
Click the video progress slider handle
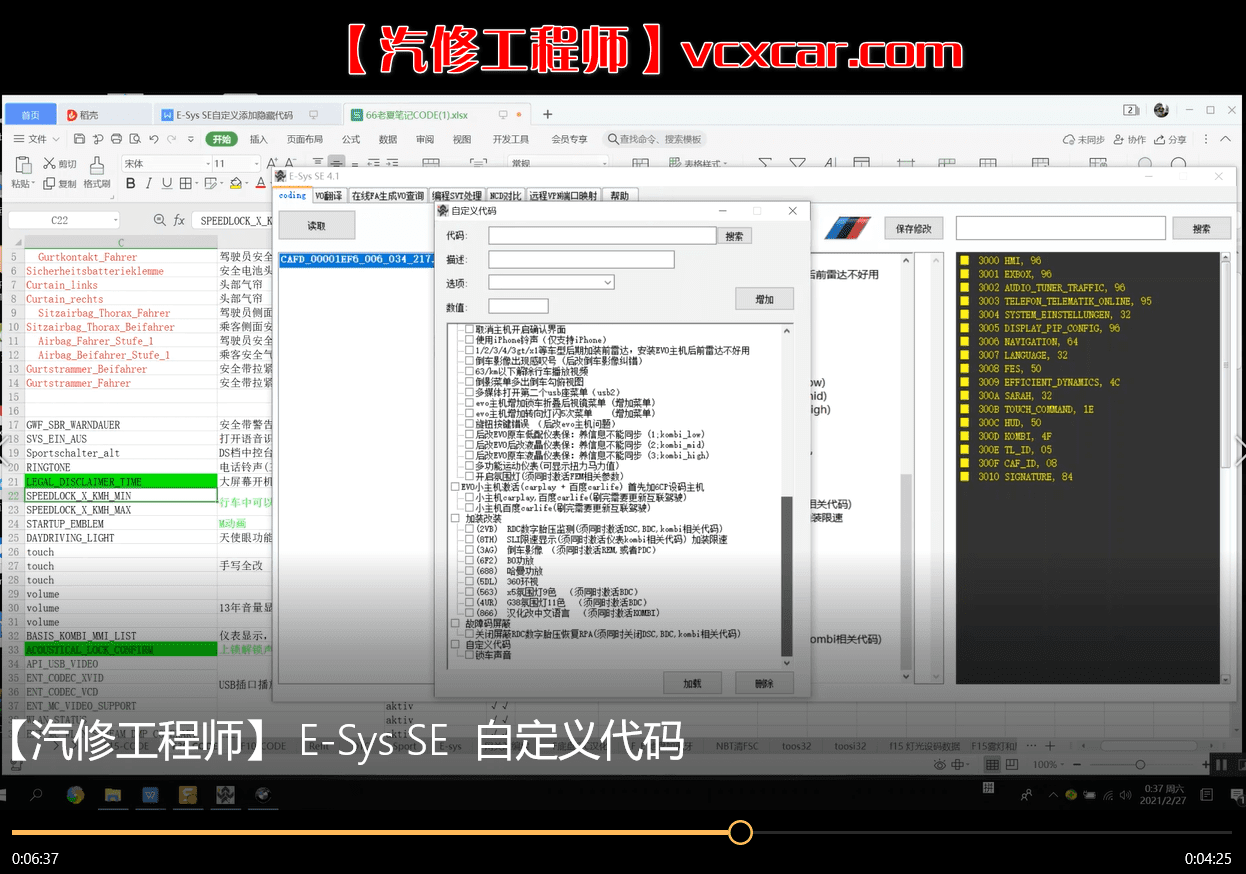pos(740,832)
